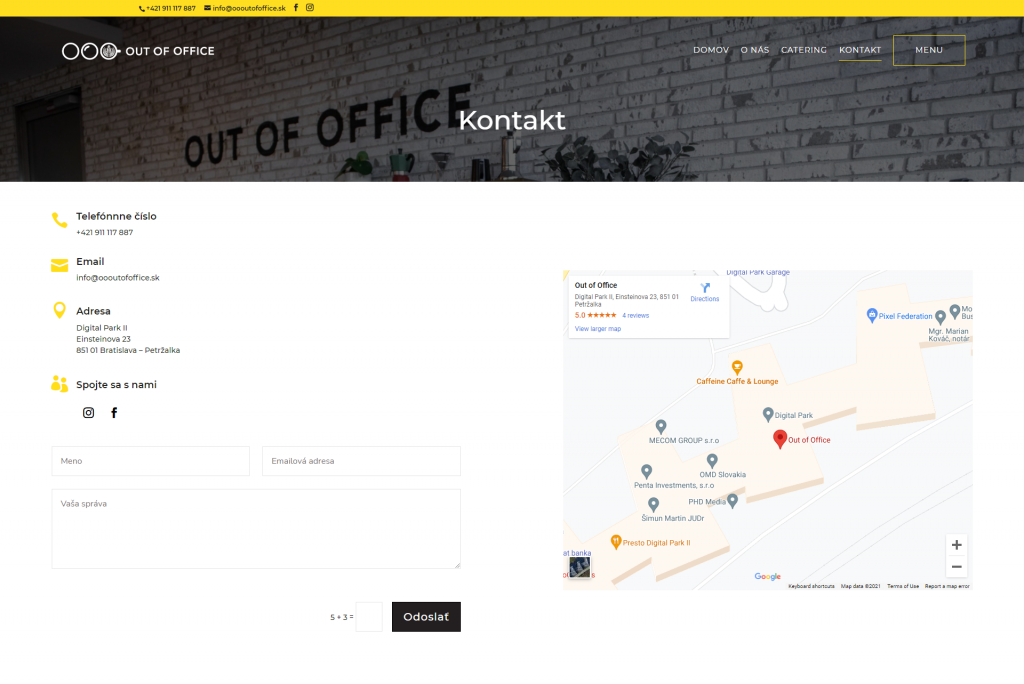Click phone number +421 911 117 887 under Telefónnne číslo
1024x684 pixels.
click(x=104, y=233)
